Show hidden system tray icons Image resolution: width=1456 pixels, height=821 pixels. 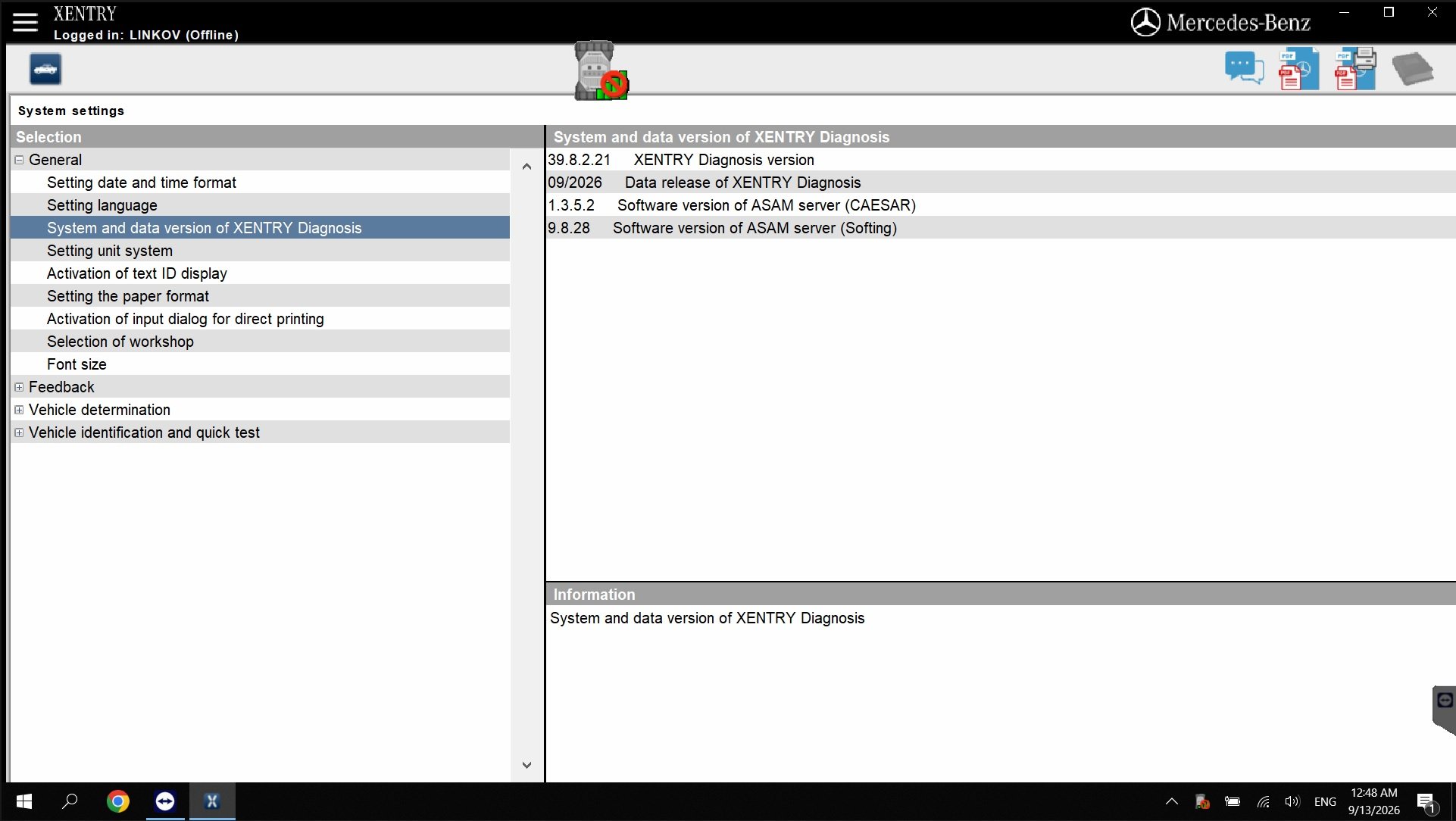coord(1171,801)
